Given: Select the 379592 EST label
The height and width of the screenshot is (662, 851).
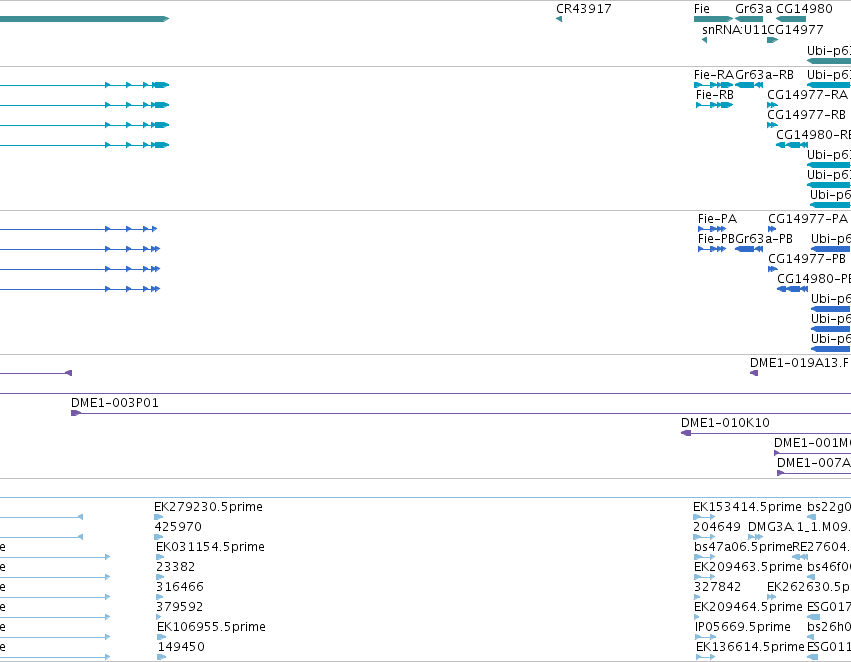Looking at the screenshot, I should [180, 606].
